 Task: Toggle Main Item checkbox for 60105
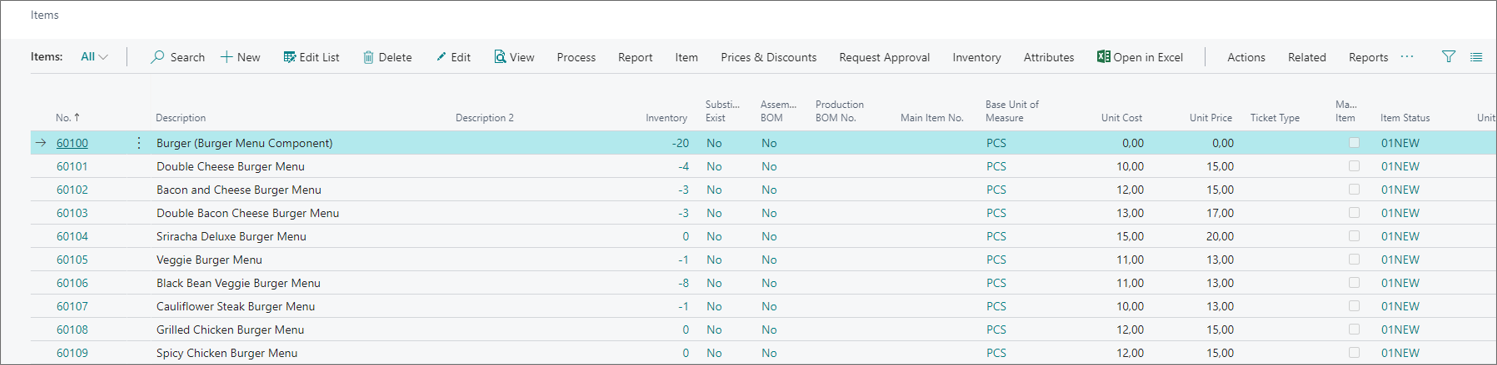point(1354,259)
